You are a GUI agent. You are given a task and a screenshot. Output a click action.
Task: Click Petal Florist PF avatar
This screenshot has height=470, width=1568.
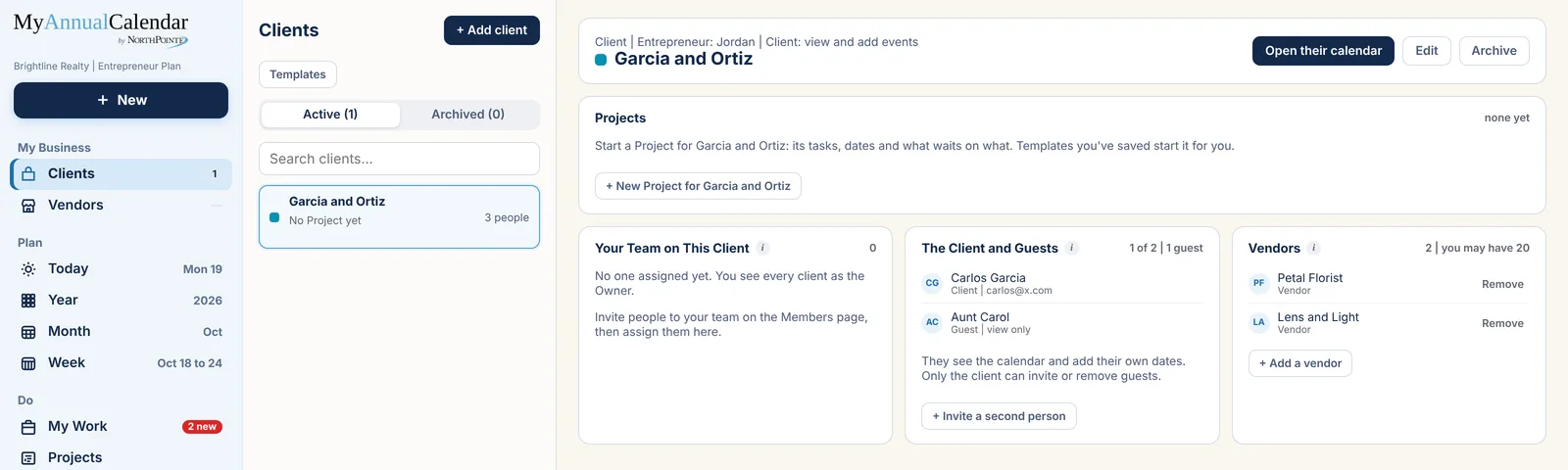1258,284
